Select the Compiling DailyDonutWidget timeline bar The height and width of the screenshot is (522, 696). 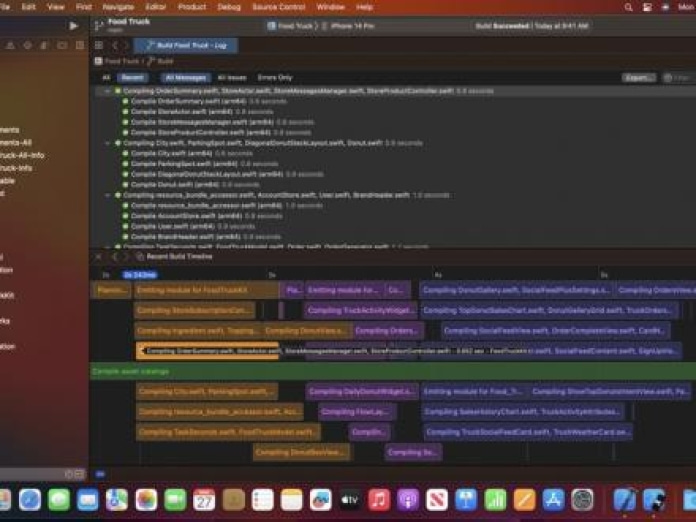pyautogui.click(x=362, y=392)
